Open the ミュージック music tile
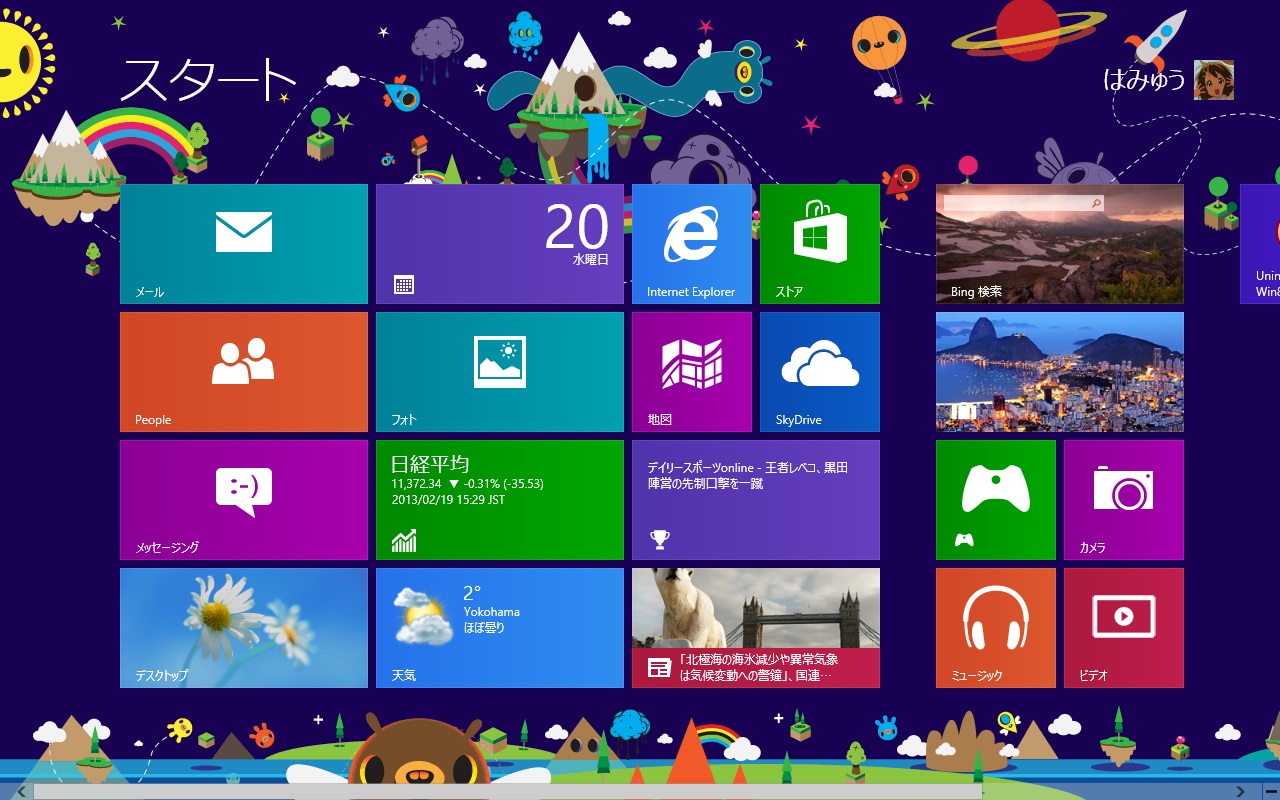The image size is (1280, 800). coord(996,628)
